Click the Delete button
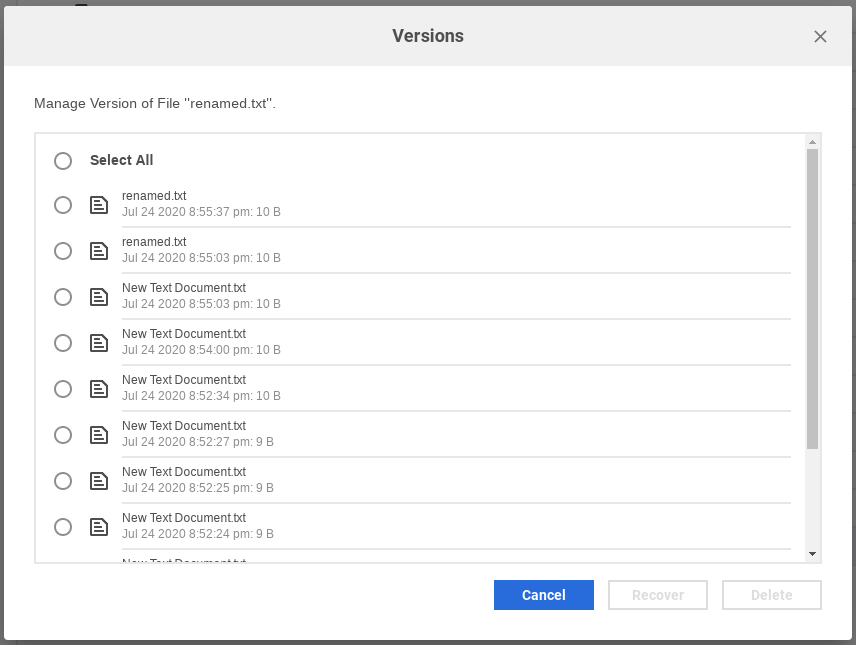This screenshot has width=856, height=645. point(771,594)
